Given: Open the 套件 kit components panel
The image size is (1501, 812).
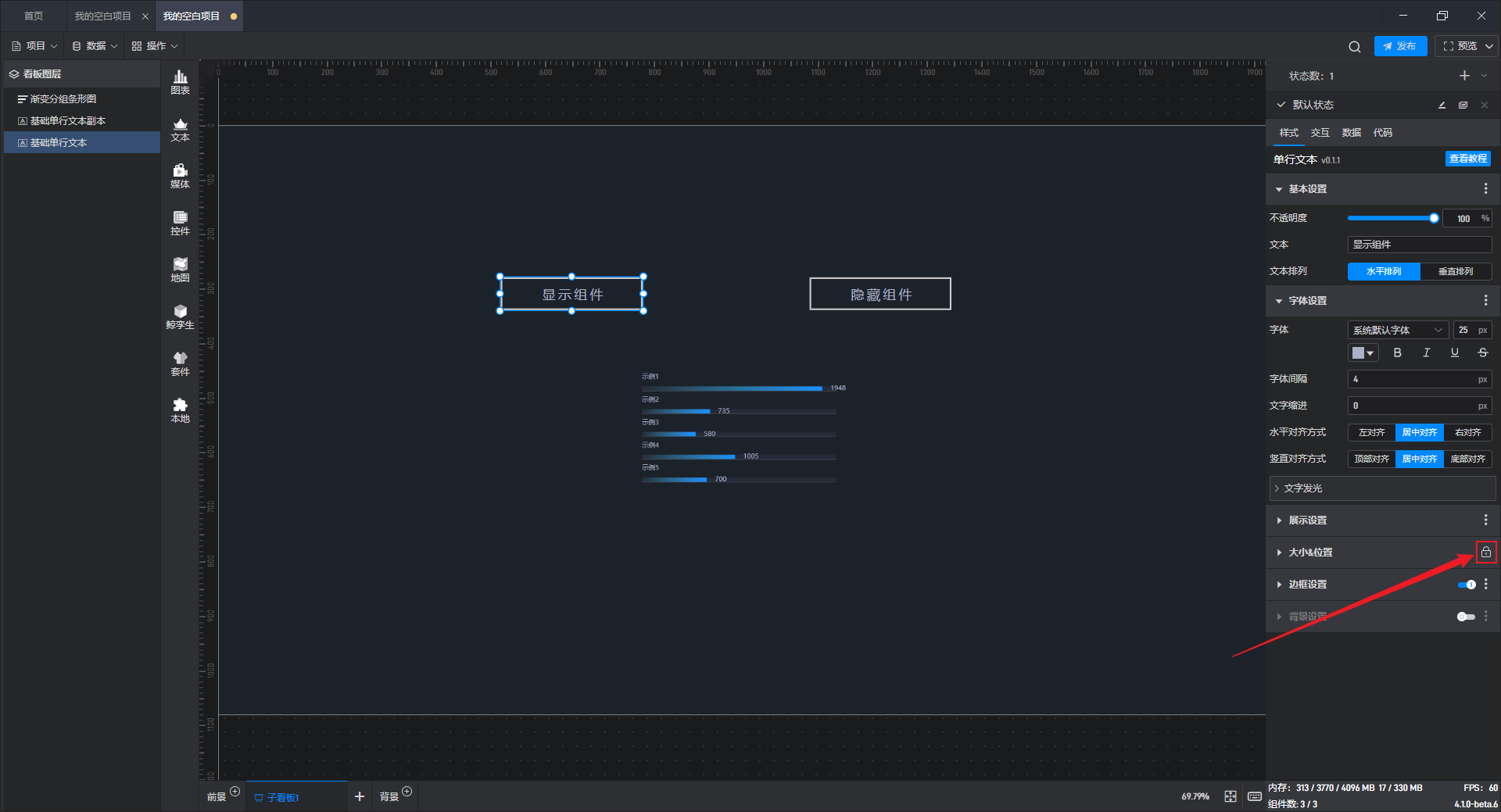Looking at the screenshot, I should [180, 363].
